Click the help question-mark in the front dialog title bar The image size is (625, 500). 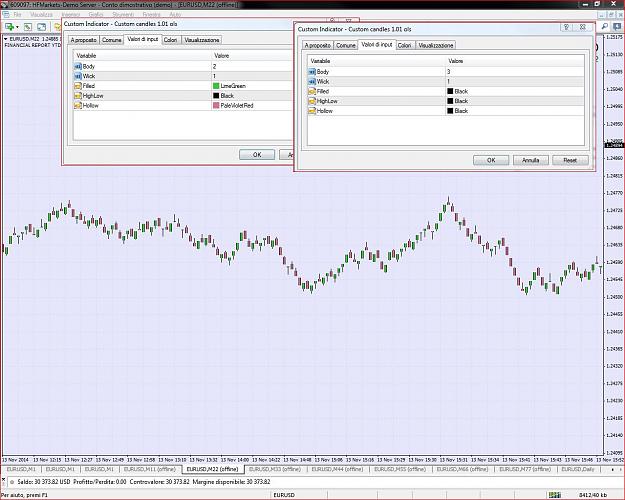(566, 27)
